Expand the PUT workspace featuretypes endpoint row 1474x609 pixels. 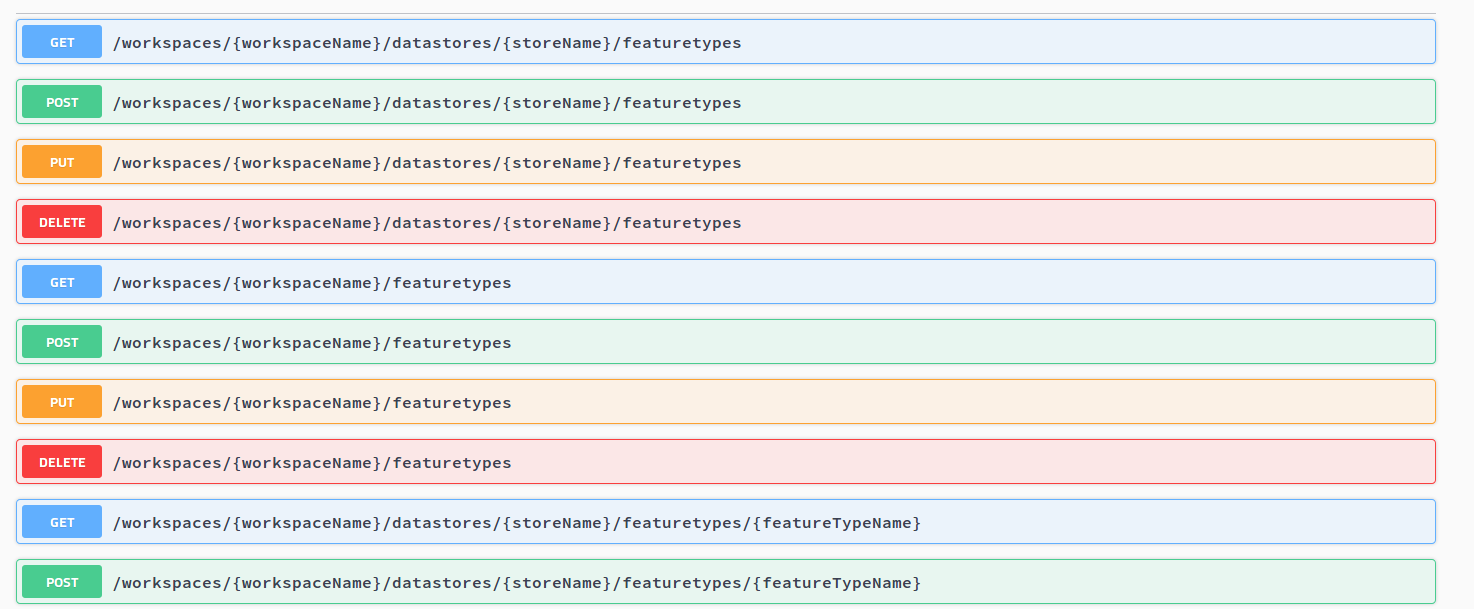(700, 401)
